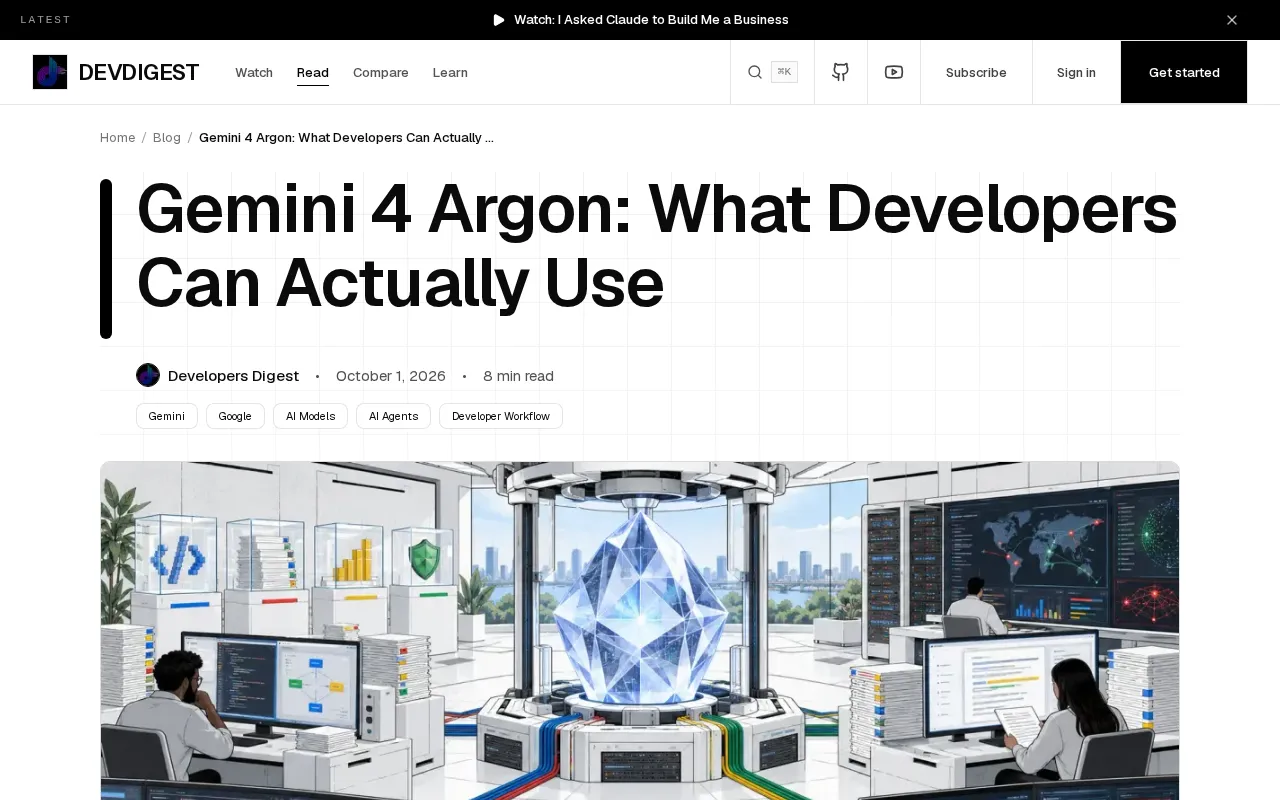This screenshot has height=800, width=1280.
Task: Select the Developer Workflow tag
Action: [x=501, y=416]
